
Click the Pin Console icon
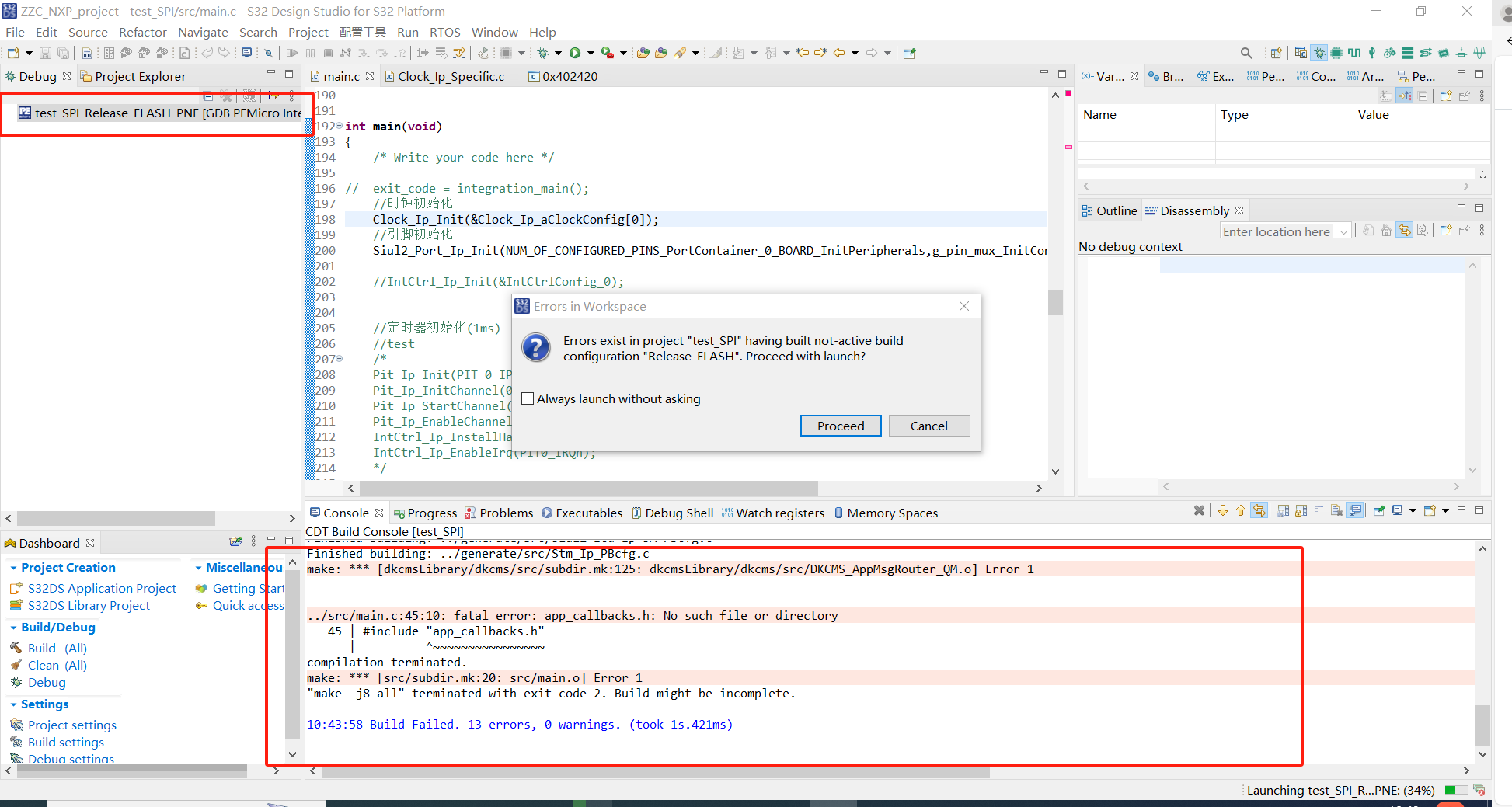coord(1379,510)
